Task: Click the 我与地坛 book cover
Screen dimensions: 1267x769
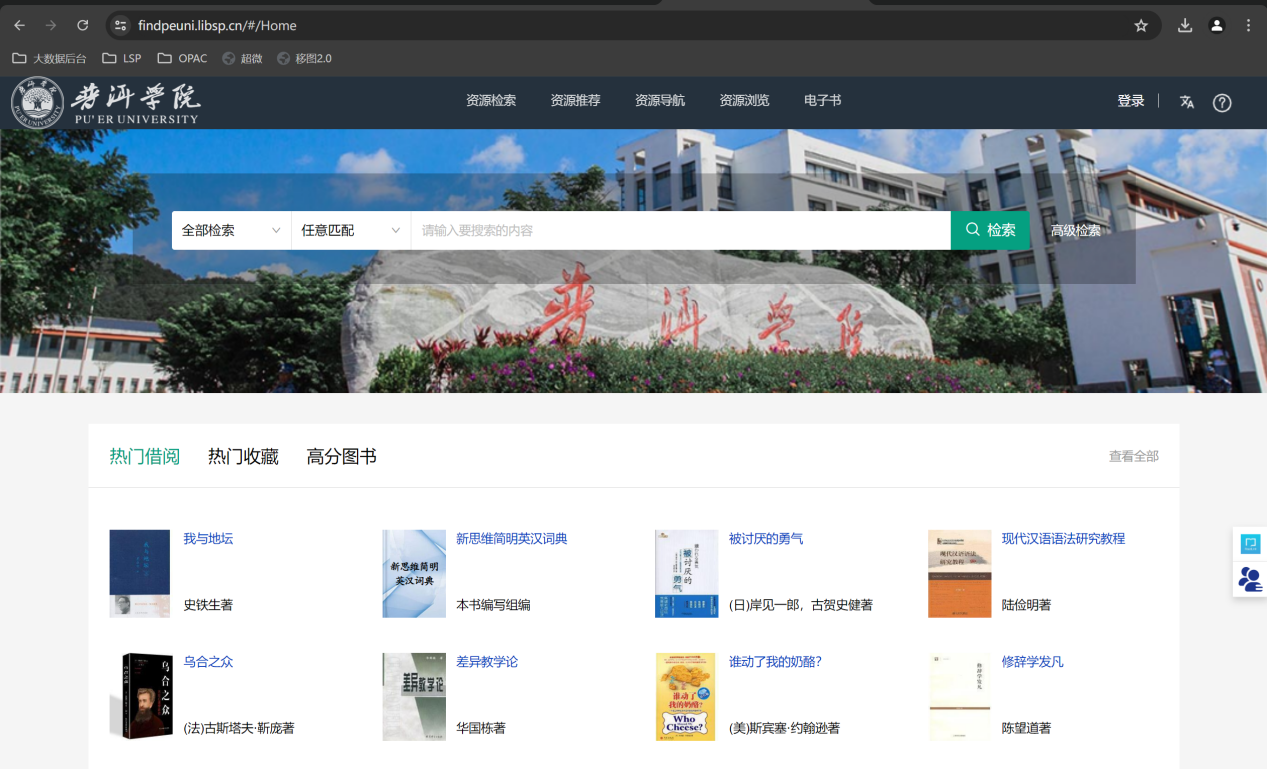Action: [x=140, y=574]
